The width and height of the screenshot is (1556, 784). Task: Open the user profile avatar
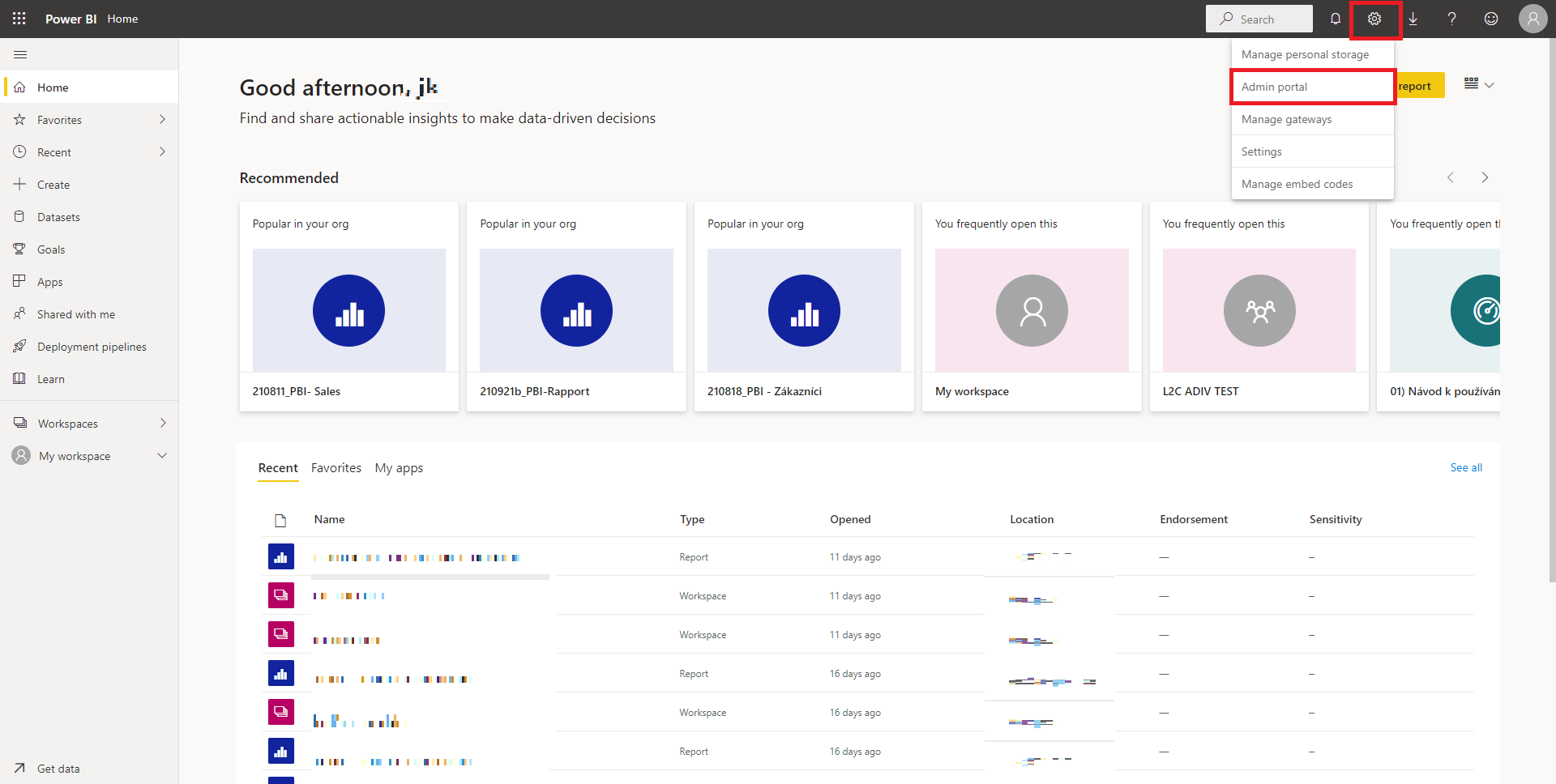click(x=1532, y=19)
